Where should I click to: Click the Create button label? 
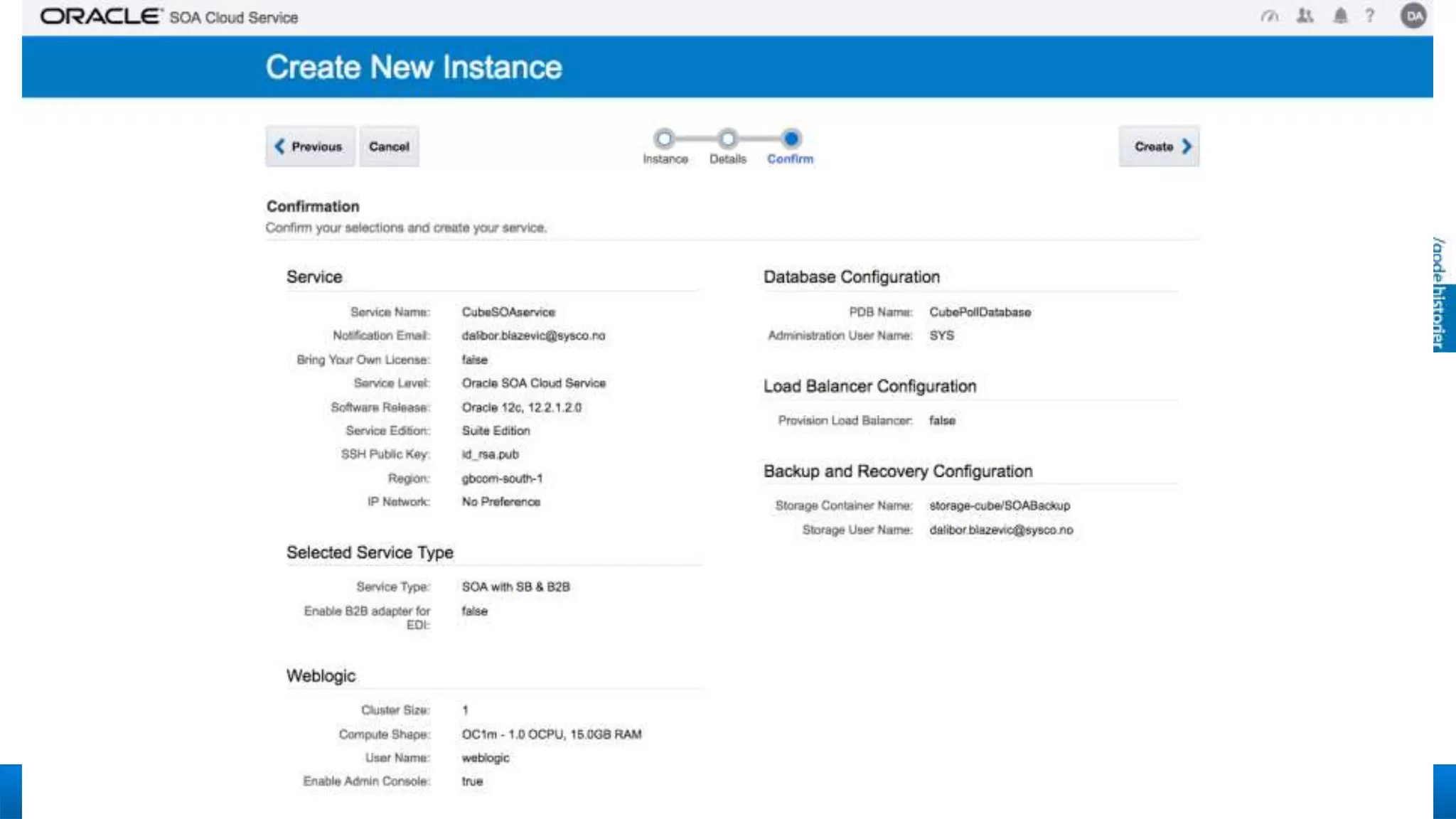pyautogui.click(x=1153, y=146)
